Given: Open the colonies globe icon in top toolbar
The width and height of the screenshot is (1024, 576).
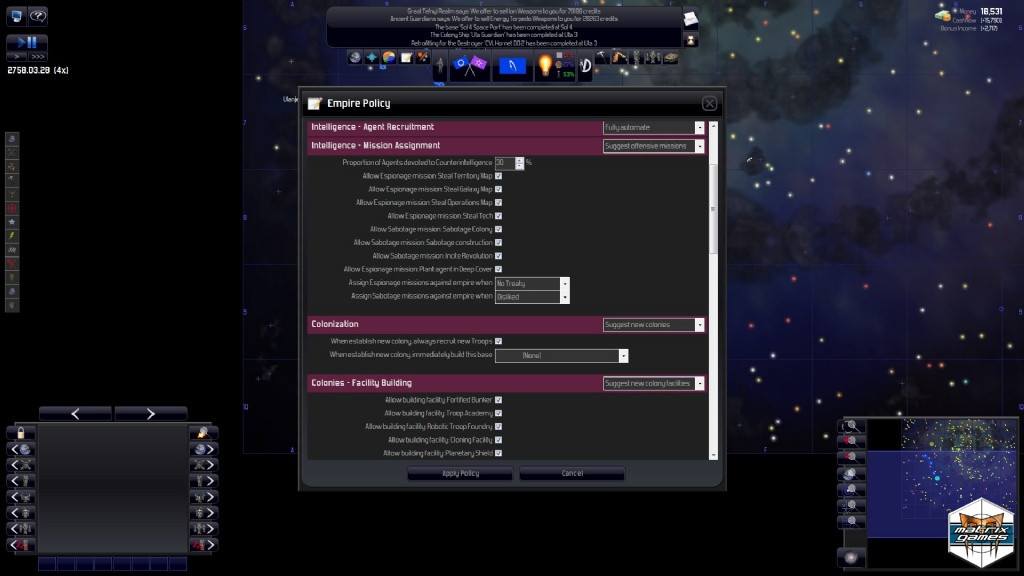Looking at the screenshot, I should point(355,57).
